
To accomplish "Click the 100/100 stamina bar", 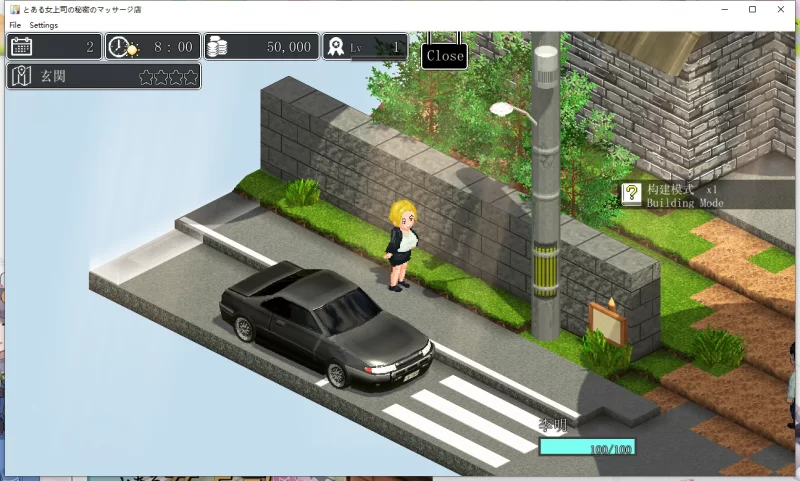I will tap(587, 447).
